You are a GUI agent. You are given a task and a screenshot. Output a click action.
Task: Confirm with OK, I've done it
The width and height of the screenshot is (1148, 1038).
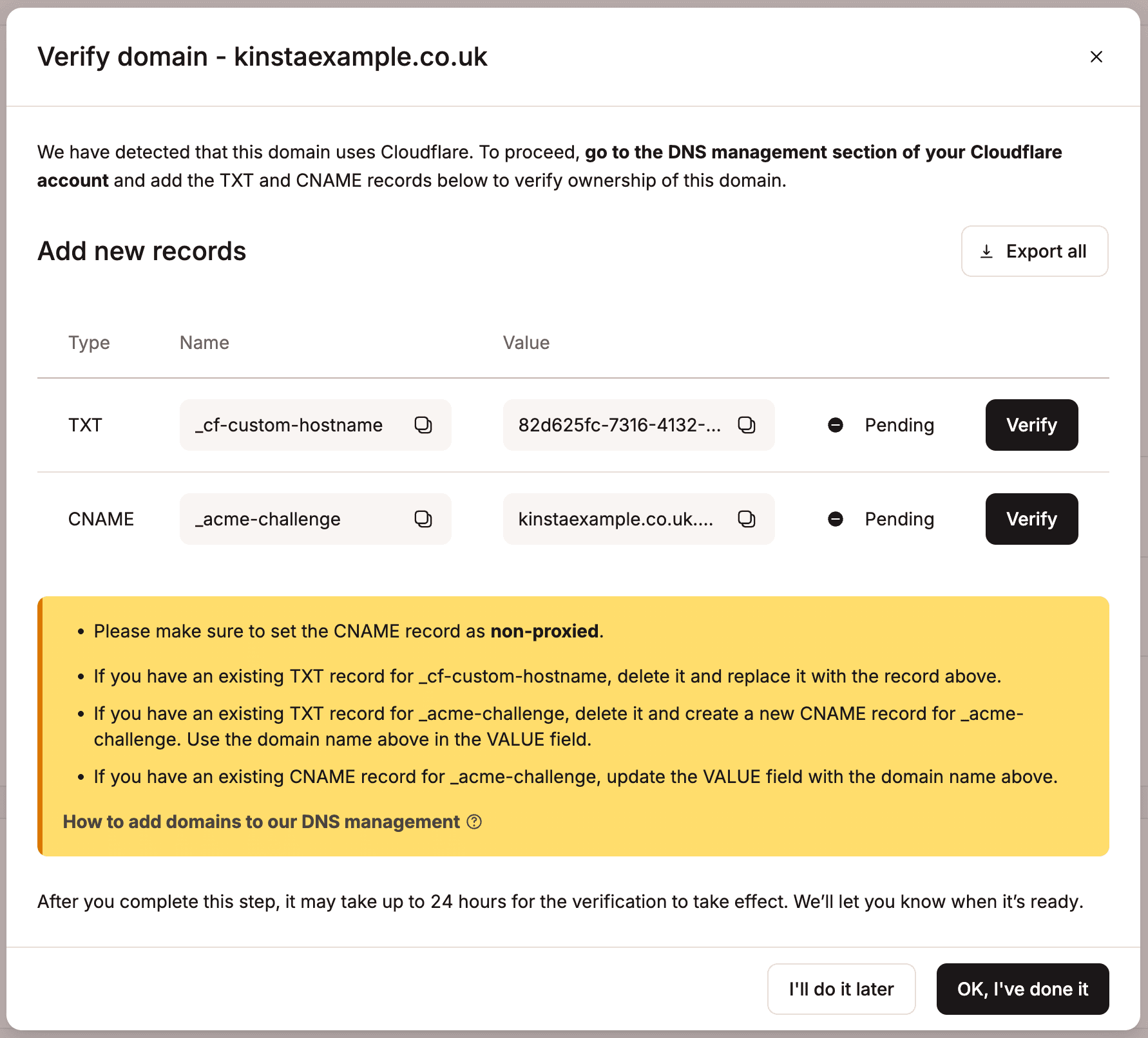click(x=1022, y=989)
